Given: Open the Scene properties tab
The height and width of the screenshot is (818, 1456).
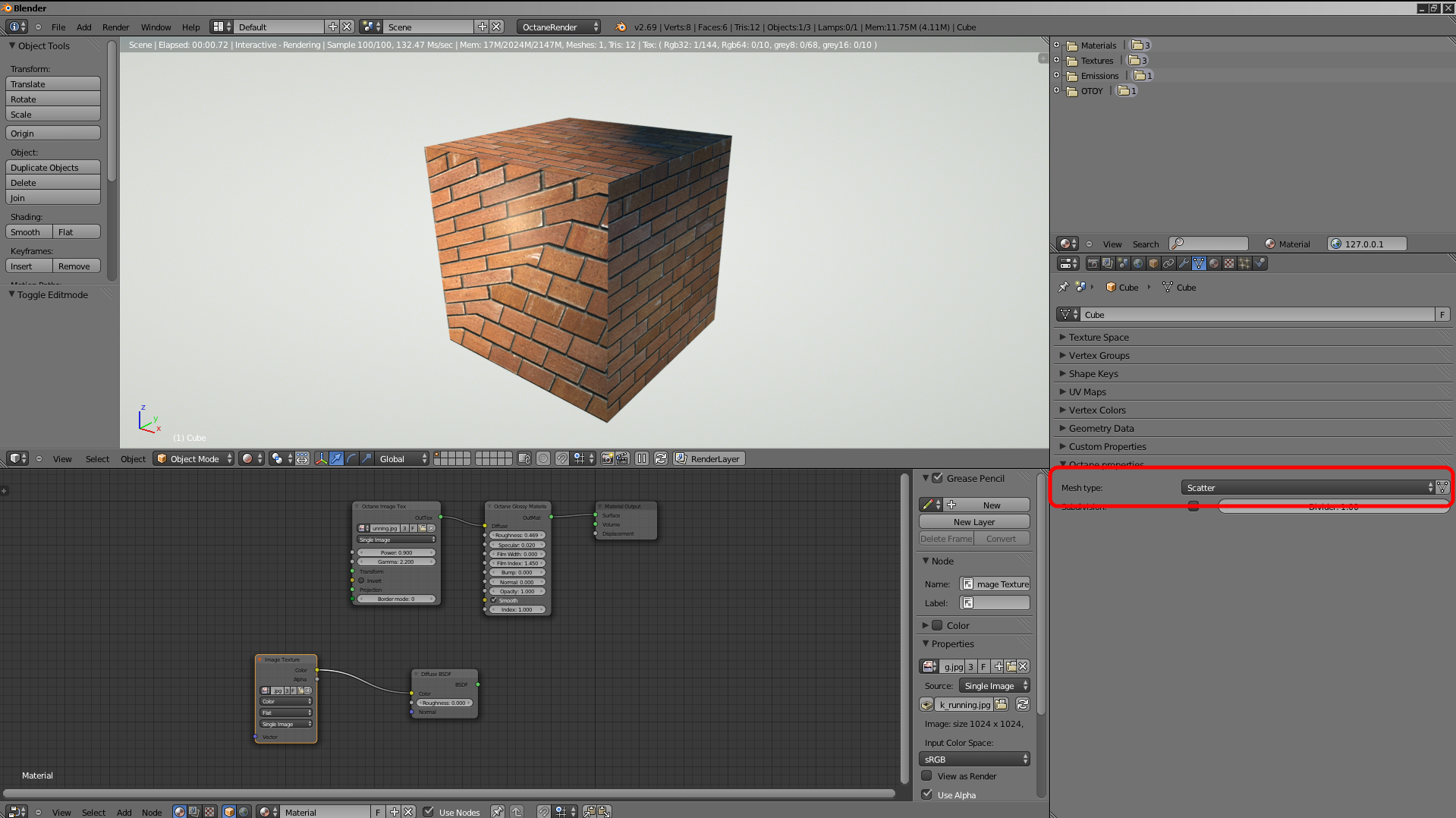Looking at the screenshot, I should (x=1123, y=263).
